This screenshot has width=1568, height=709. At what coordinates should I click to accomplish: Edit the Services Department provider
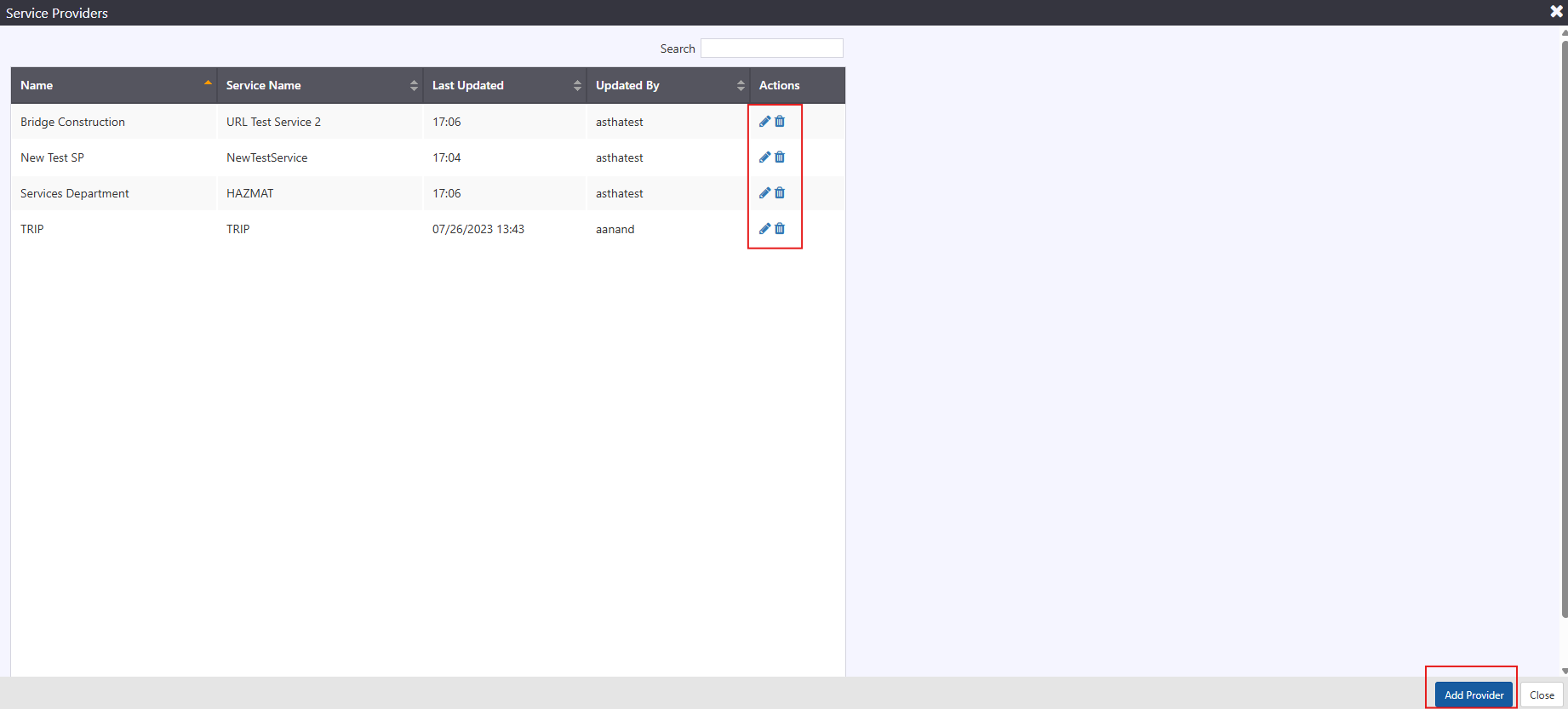tap(764, 193)
